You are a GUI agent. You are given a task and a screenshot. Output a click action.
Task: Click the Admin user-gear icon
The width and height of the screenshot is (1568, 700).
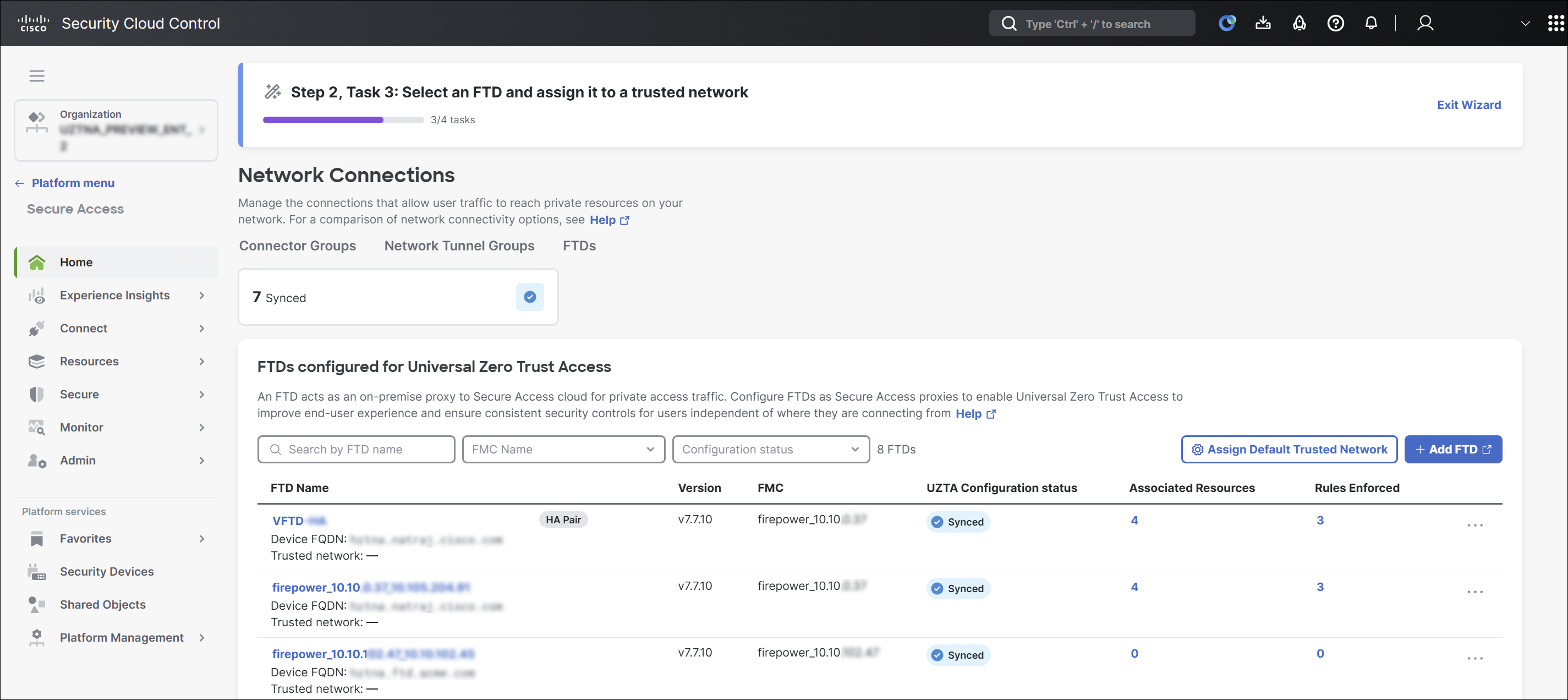point(36,461)
